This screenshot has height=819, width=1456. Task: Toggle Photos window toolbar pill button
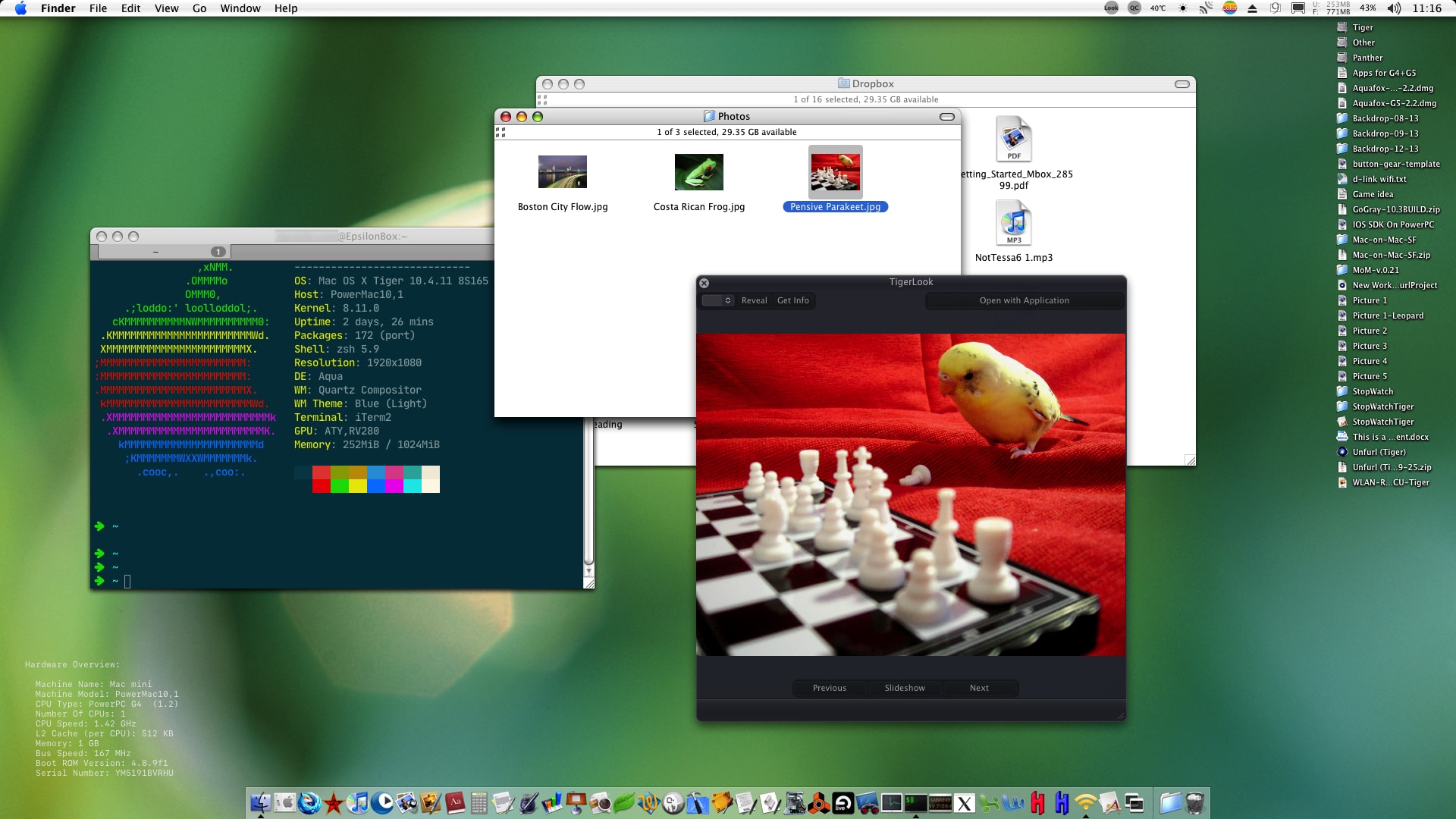tap(947, 117)
